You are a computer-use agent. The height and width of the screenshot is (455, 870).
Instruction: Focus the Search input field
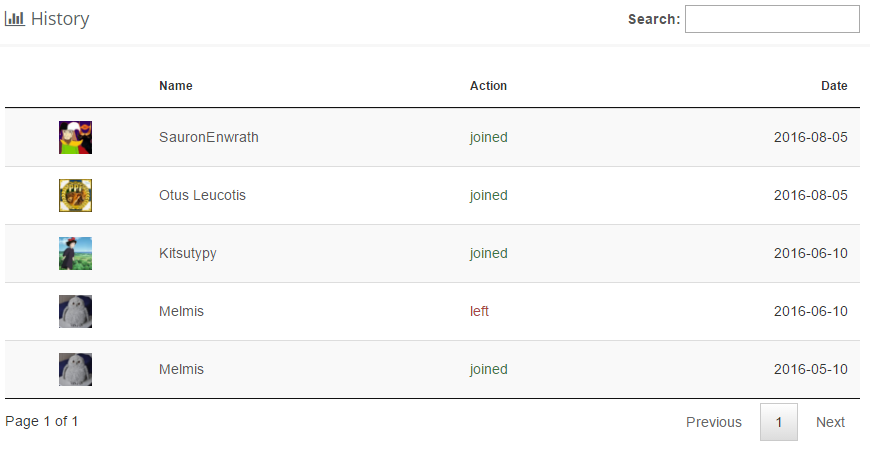tap(772, 19)
